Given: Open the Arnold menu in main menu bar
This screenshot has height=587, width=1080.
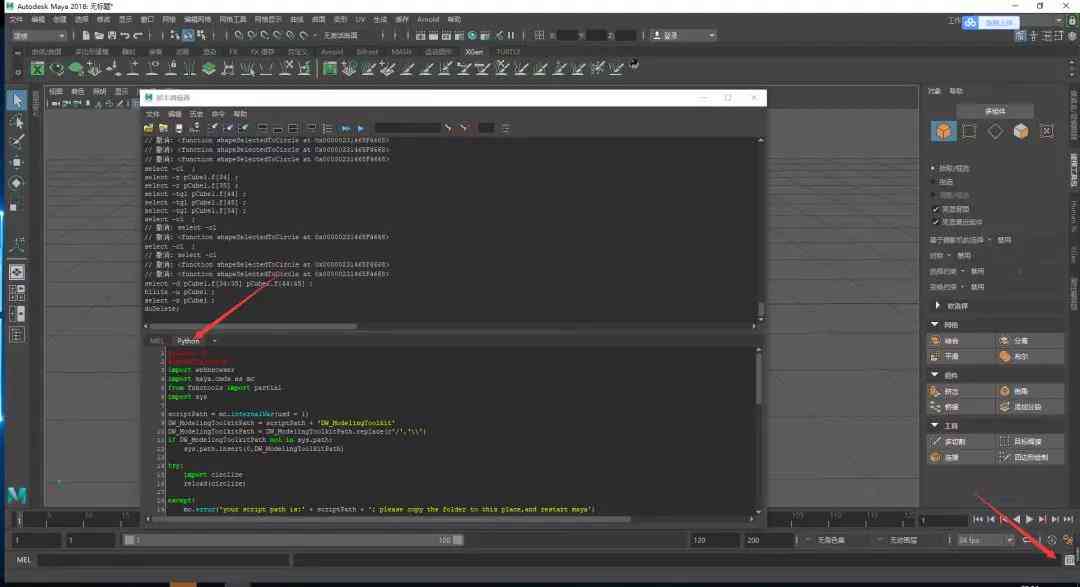Looking at the screenshot, I should point(428,19).
